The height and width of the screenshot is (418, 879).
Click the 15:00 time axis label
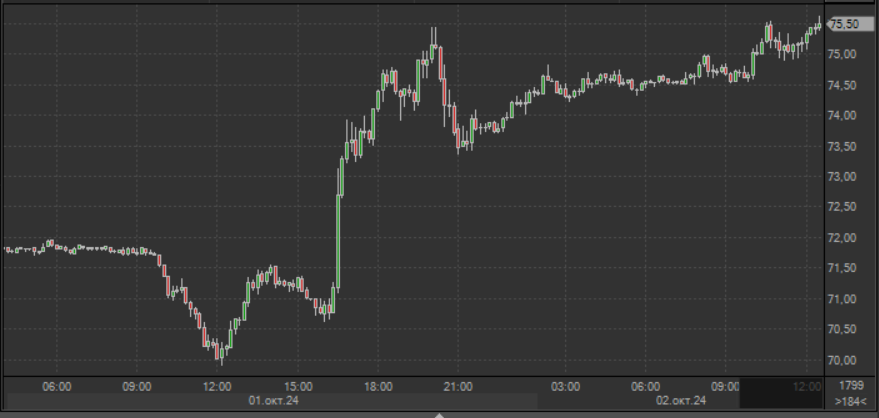[298, 386]
